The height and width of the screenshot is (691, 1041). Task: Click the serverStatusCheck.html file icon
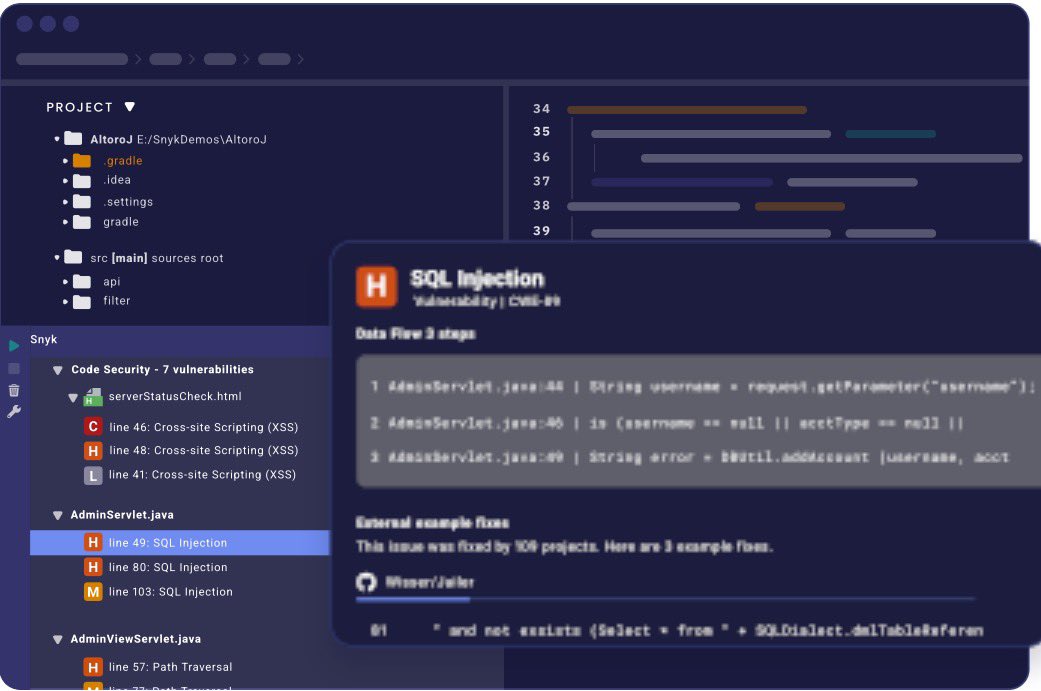[93, 397]
